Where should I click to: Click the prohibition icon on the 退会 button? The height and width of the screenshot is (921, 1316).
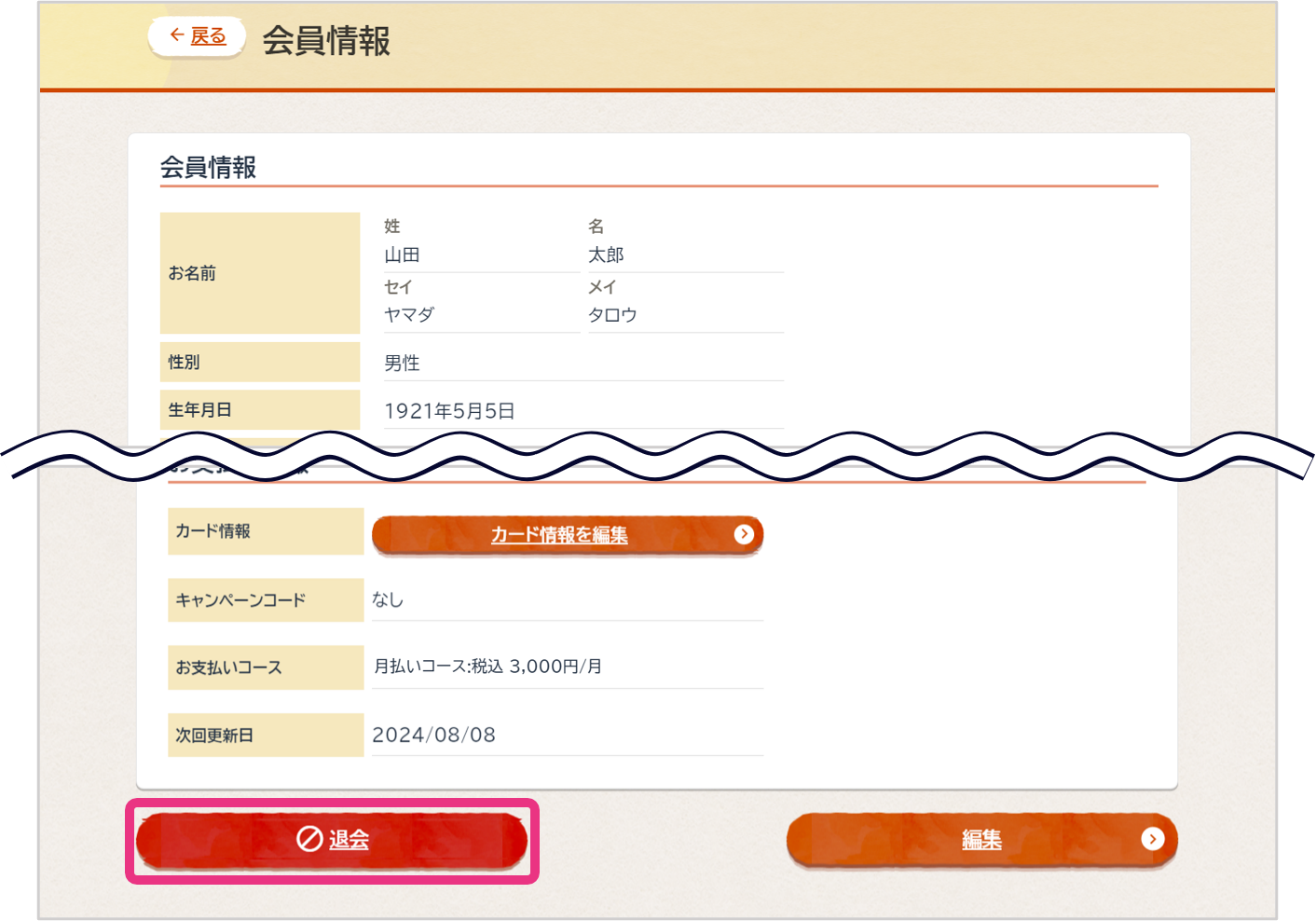(x=309, y=839)
